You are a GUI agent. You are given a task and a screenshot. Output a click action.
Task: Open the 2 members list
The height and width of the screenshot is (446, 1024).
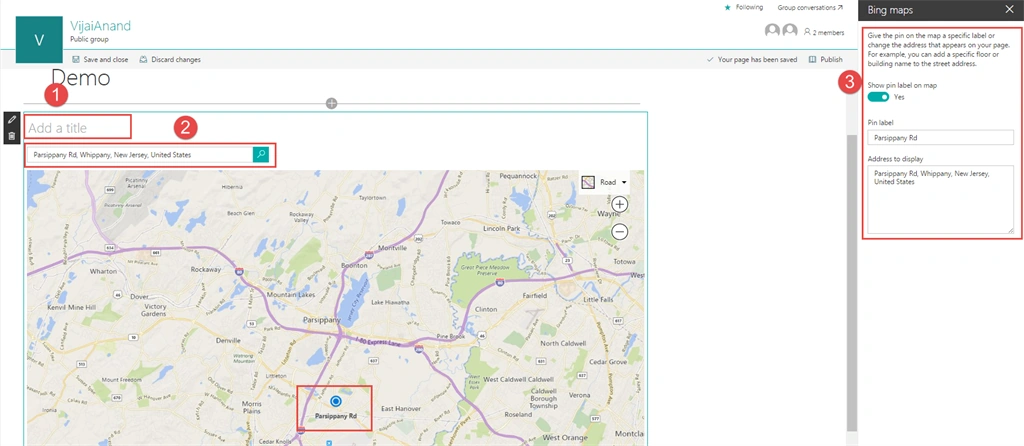824,31
